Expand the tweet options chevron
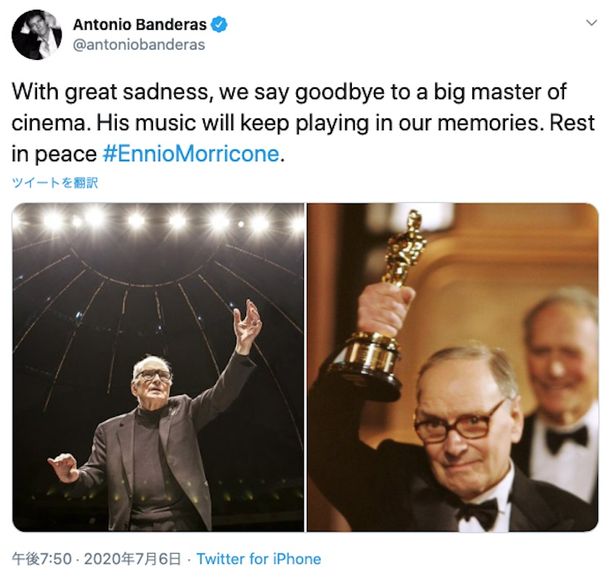The image size is (615, 582). click(591, 23)
